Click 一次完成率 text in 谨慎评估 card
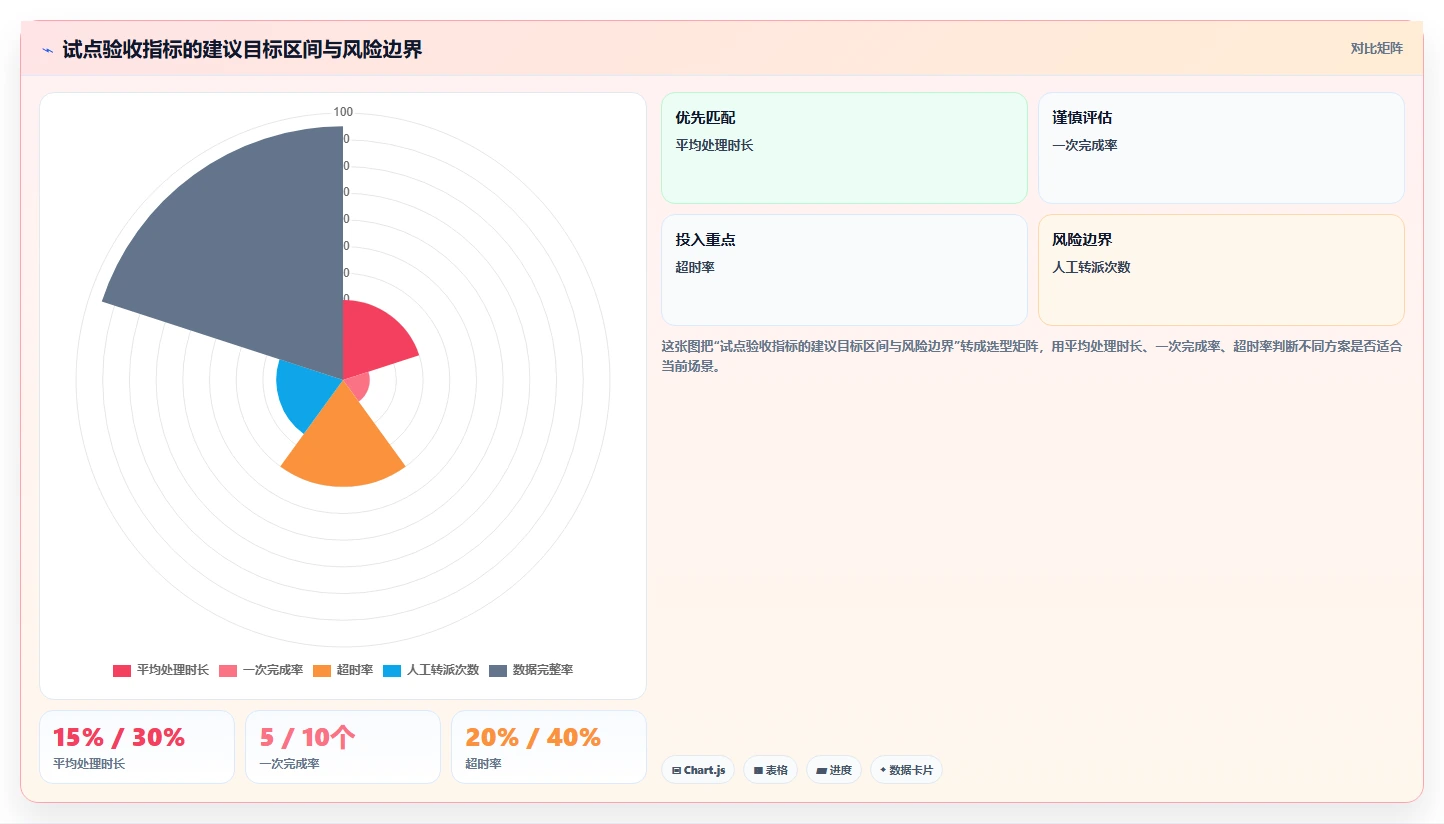 click(1085, 145)
